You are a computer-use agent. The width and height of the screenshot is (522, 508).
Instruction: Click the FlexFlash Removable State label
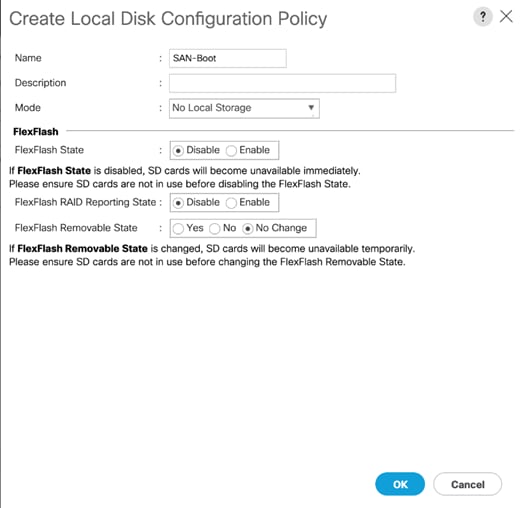point(76,228)
